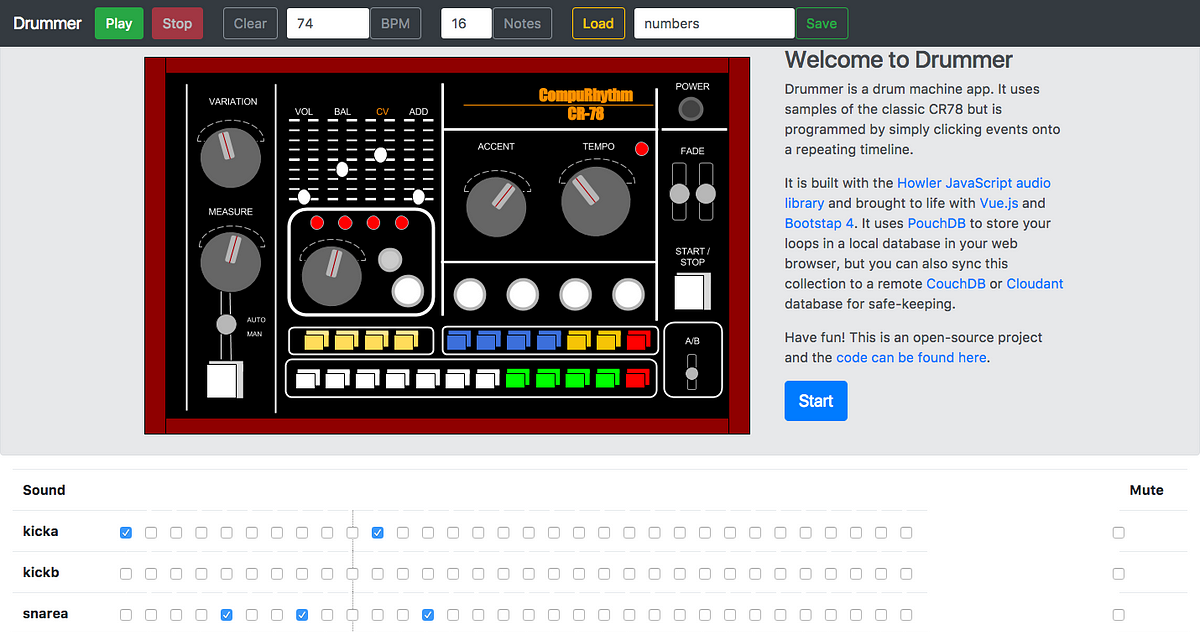Visit the CouchDB link
This screenshot has width=1200, height=632.
(x=955, y=284)
